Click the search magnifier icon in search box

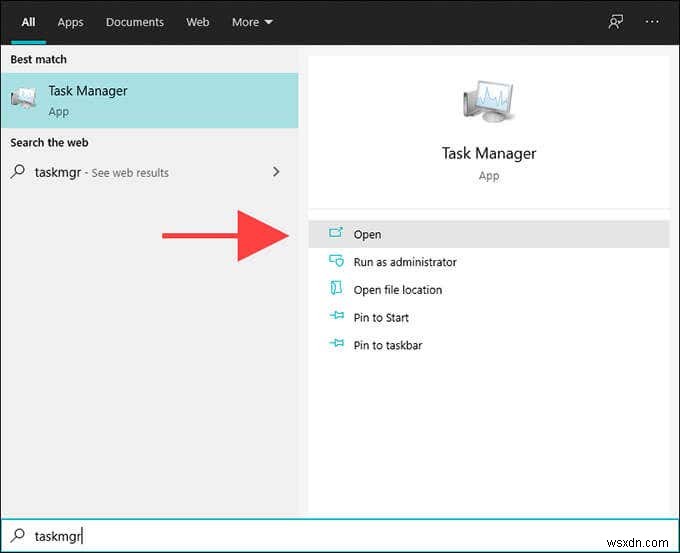[18, 535]
